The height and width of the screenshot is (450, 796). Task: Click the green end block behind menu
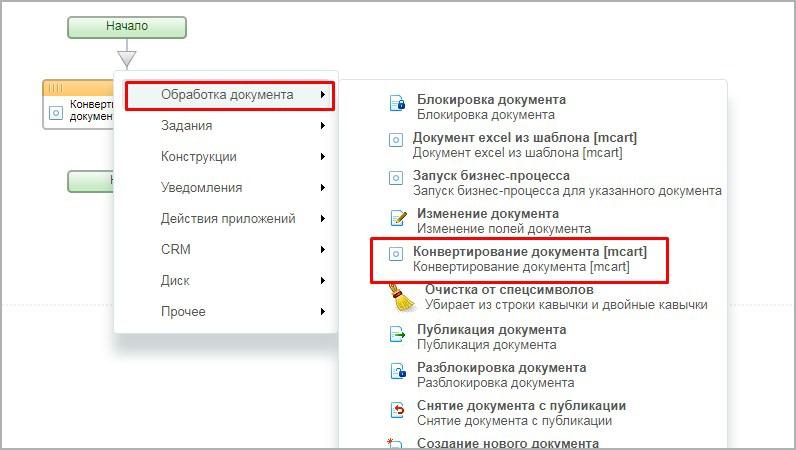pos(90,181)
